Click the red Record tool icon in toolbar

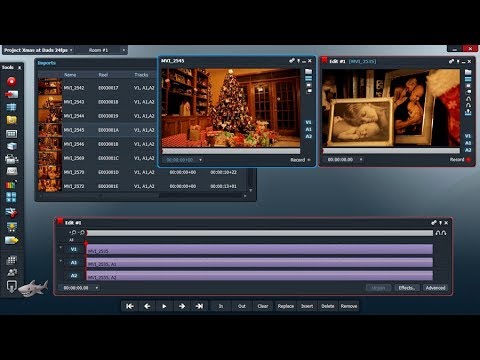click(11, 81)
